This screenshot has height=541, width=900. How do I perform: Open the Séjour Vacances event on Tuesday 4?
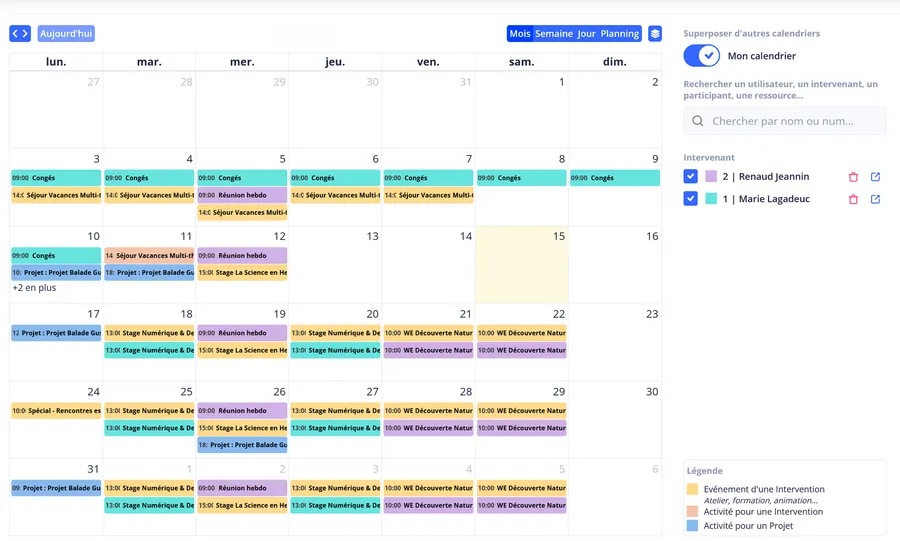coord(149,195)
